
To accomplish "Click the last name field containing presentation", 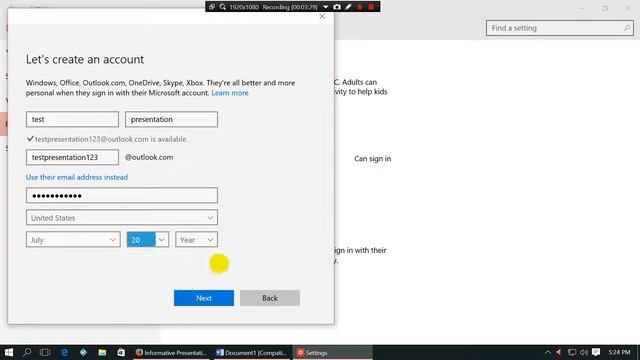I will [x=171, y=119].
